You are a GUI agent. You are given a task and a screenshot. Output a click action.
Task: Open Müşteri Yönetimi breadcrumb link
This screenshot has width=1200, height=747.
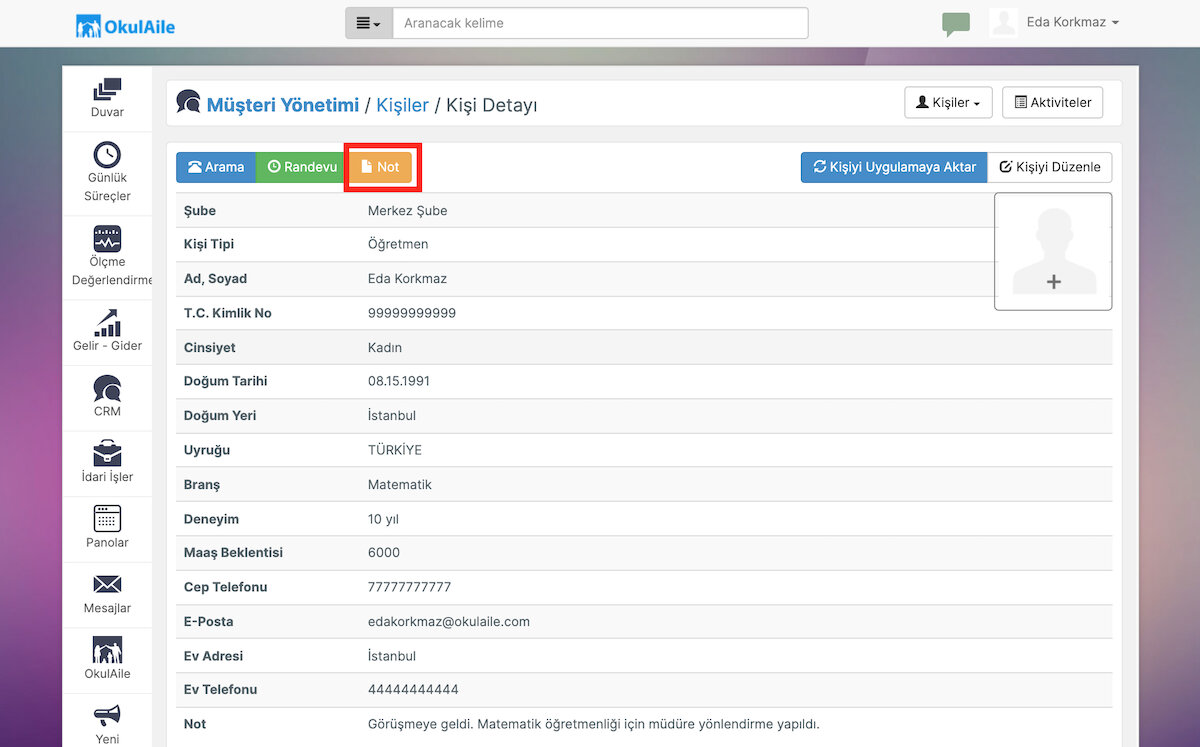[x=283, y=104]
